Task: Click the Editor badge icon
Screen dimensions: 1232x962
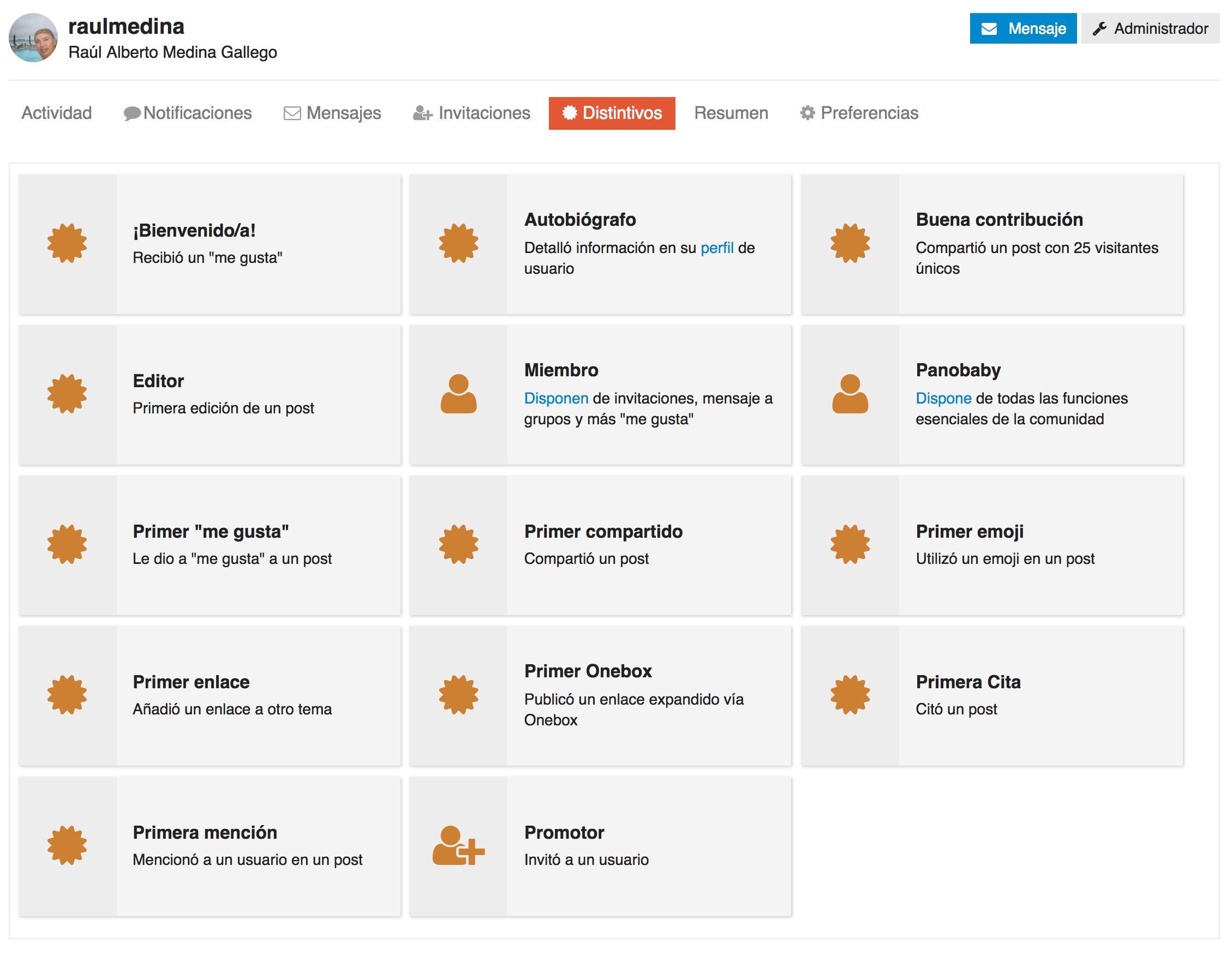Action: click(x=67, y=394)
